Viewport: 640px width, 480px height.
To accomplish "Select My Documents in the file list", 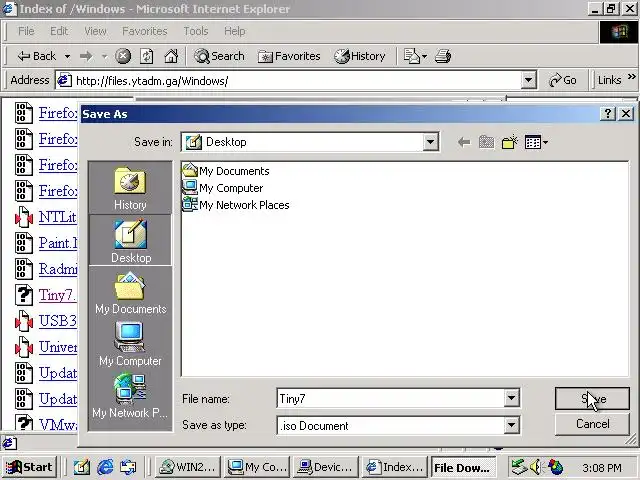I will click(226, 171).
